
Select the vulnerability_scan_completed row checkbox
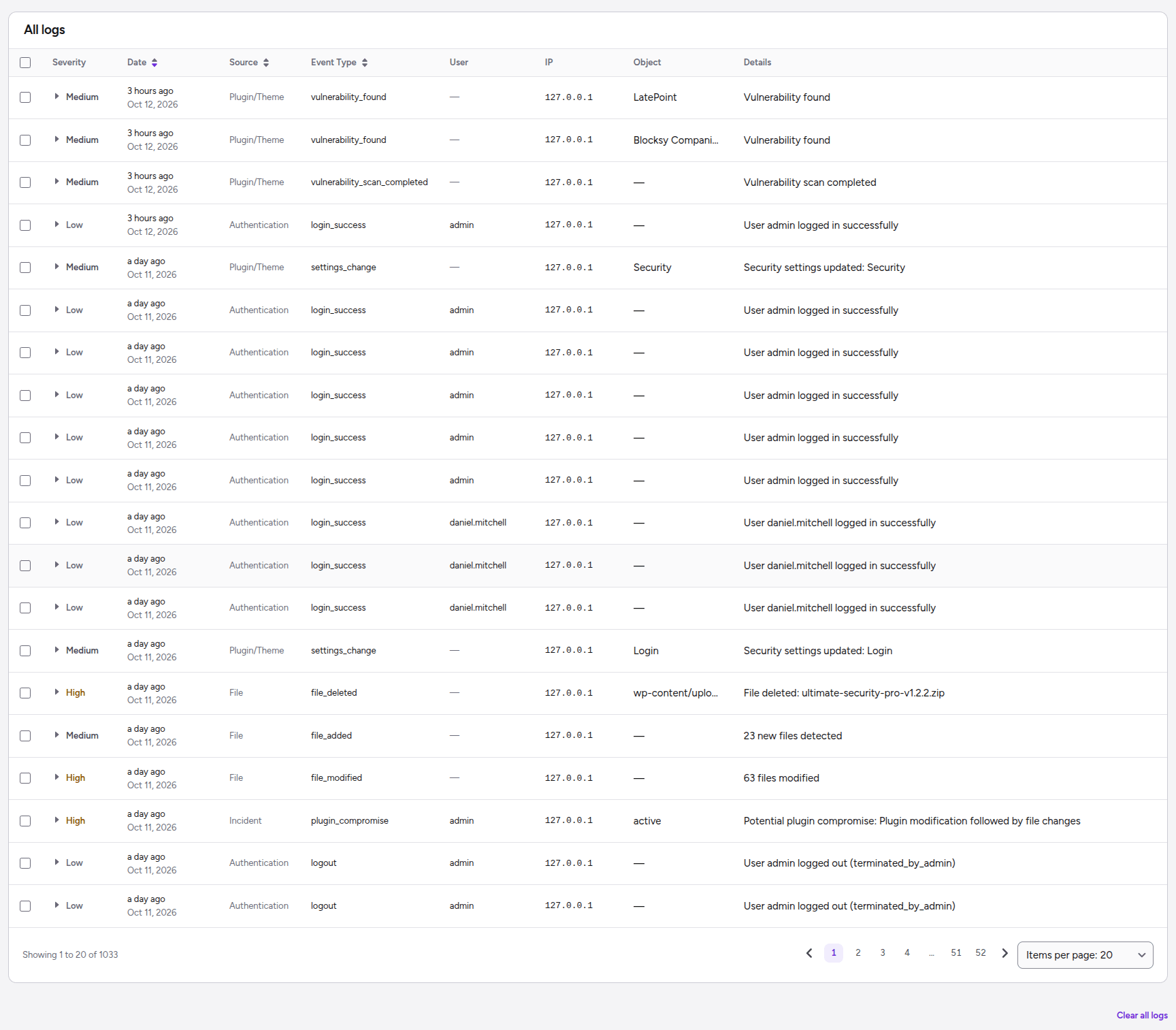25,182
